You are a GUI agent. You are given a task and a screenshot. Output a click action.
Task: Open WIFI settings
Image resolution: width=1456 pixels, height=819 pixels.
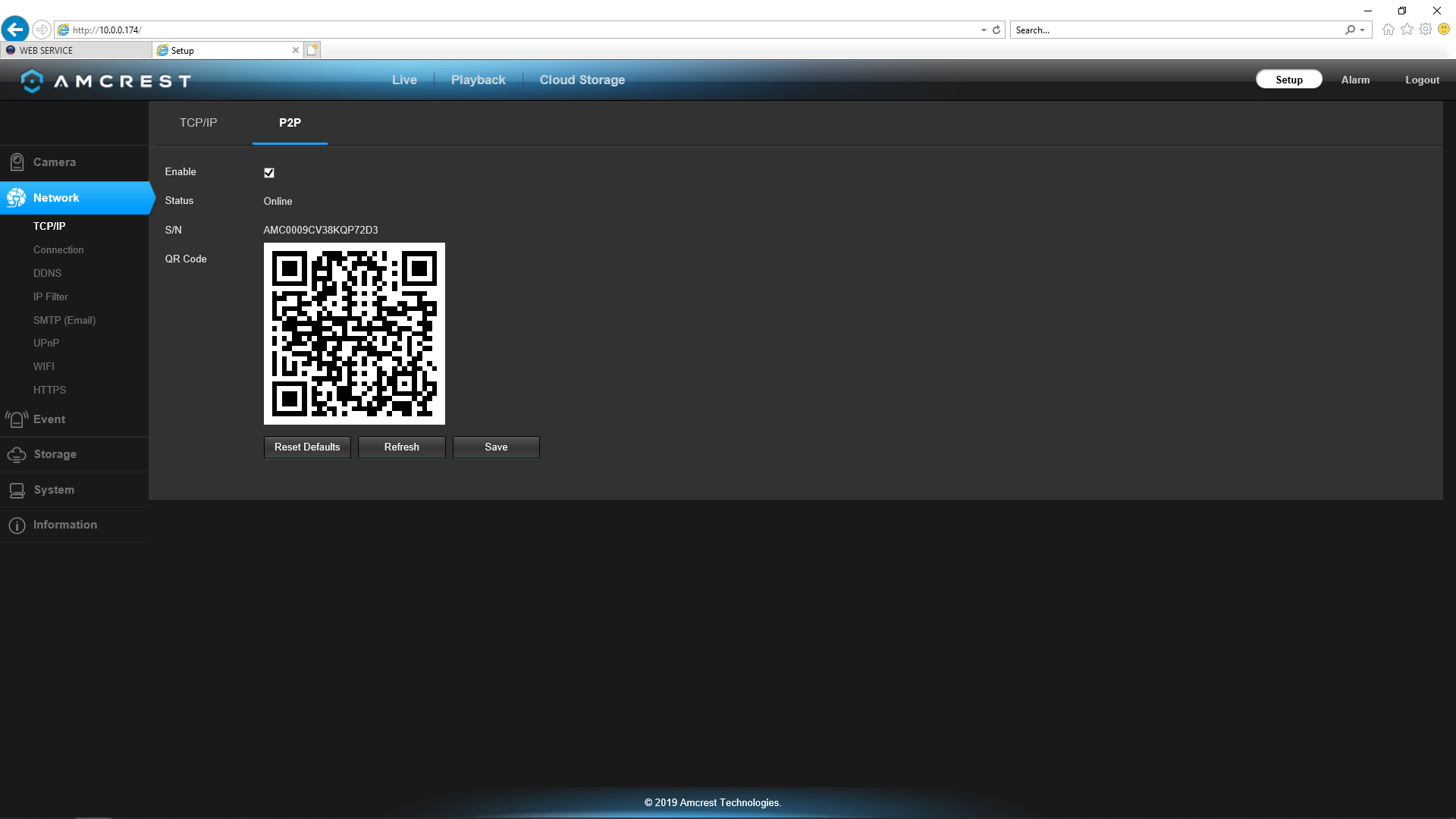[43, 366]
